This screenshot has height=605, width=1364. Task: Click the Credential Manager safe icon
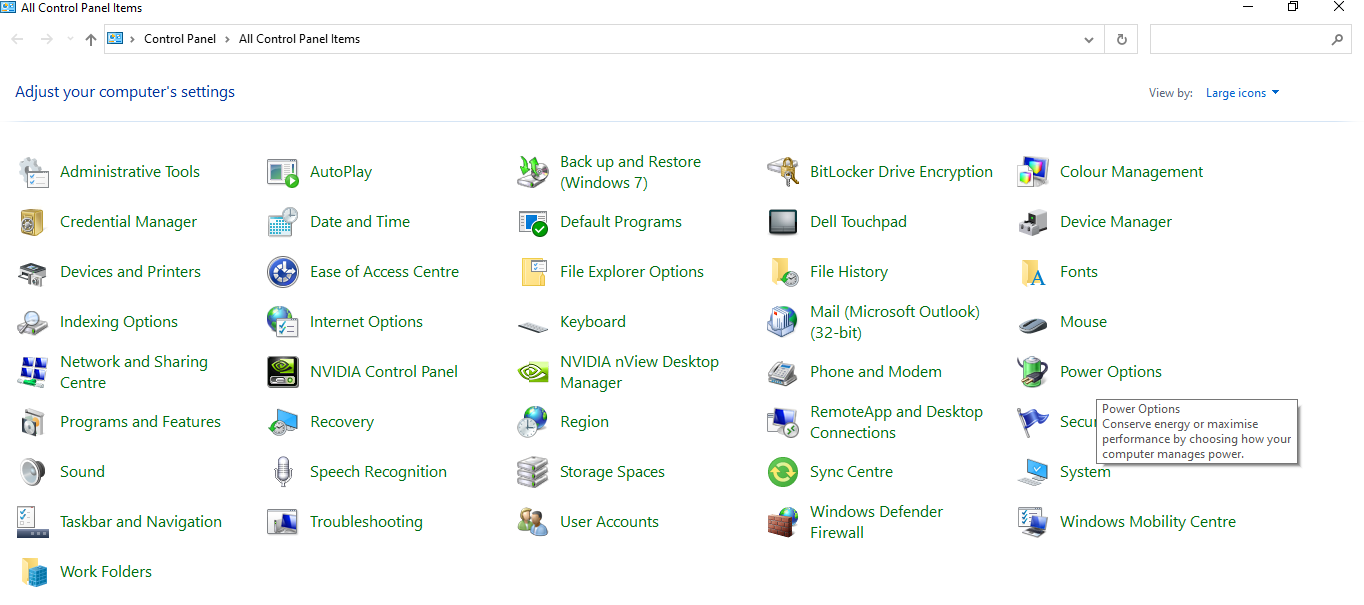33,222
